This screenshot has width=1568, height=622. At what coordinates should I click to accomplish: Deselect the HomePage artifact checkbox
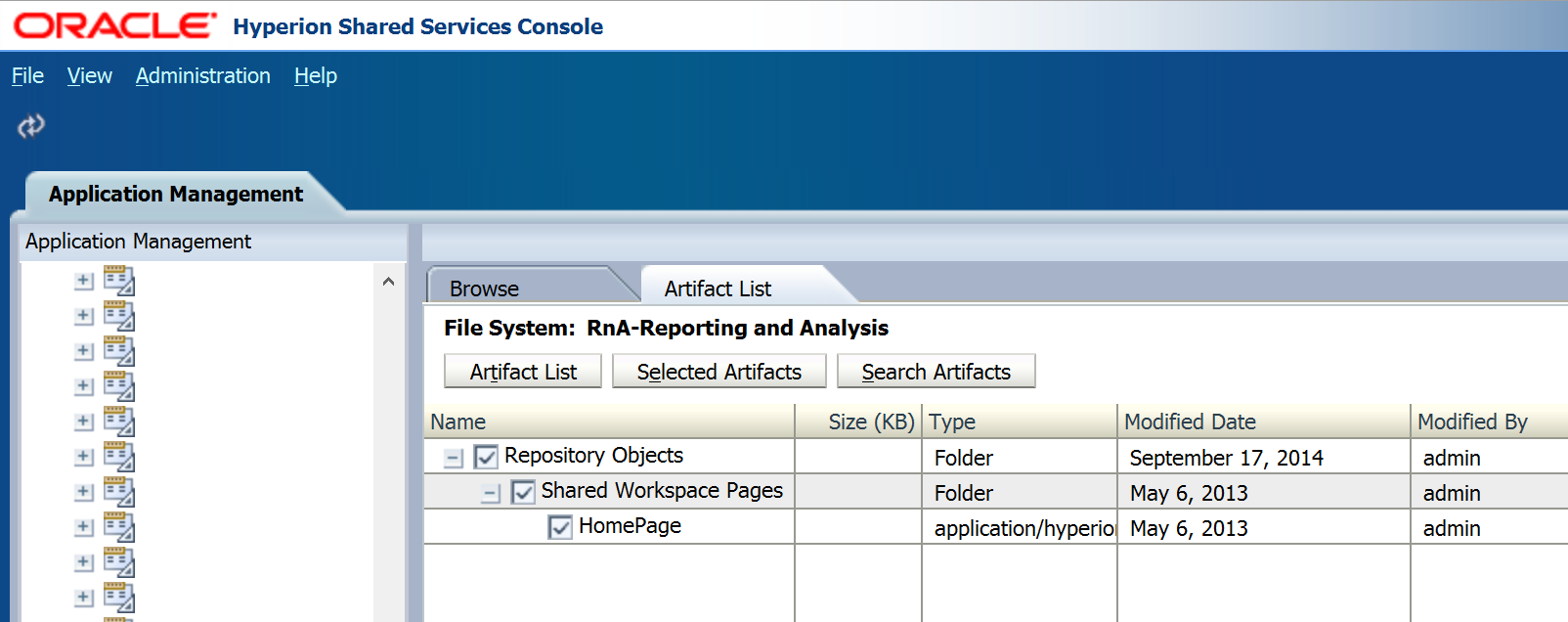pos(560,527)
